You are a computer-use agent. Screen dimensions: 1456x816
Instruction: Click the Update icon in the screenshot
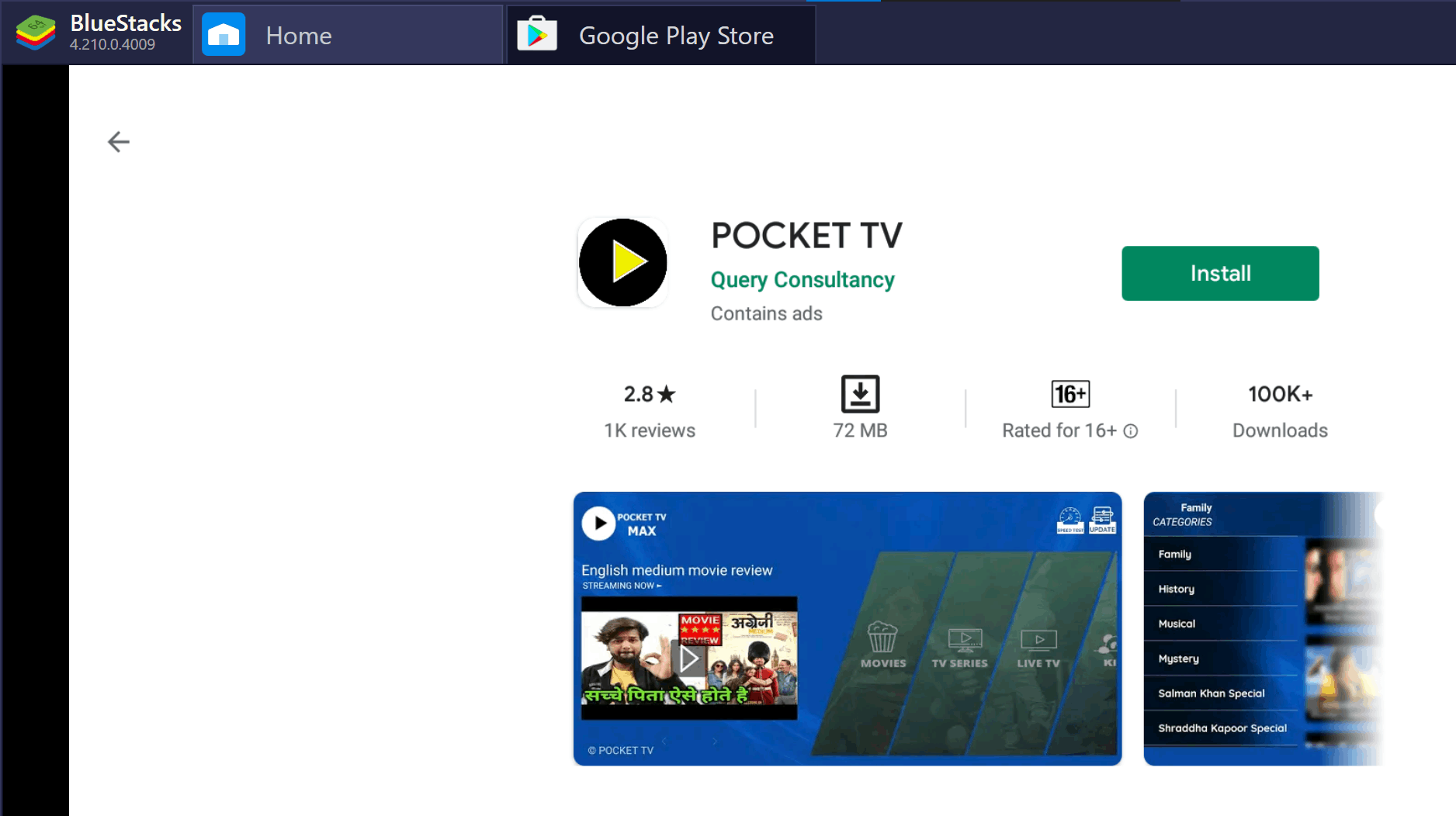pyautogui.click(x=1103, y=517)
